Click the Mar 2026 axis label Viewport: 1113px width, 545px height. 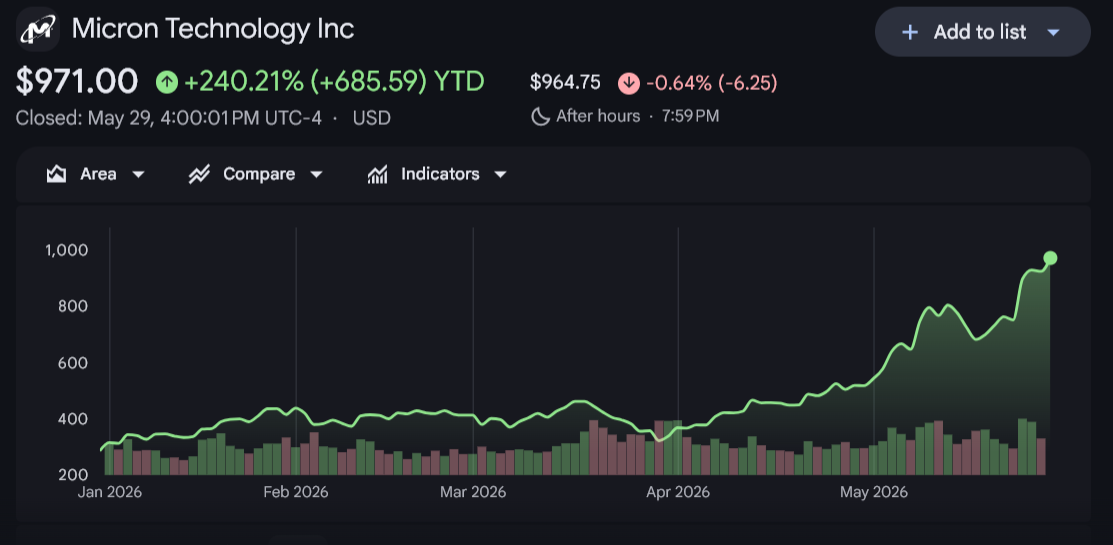click(473, 492)
